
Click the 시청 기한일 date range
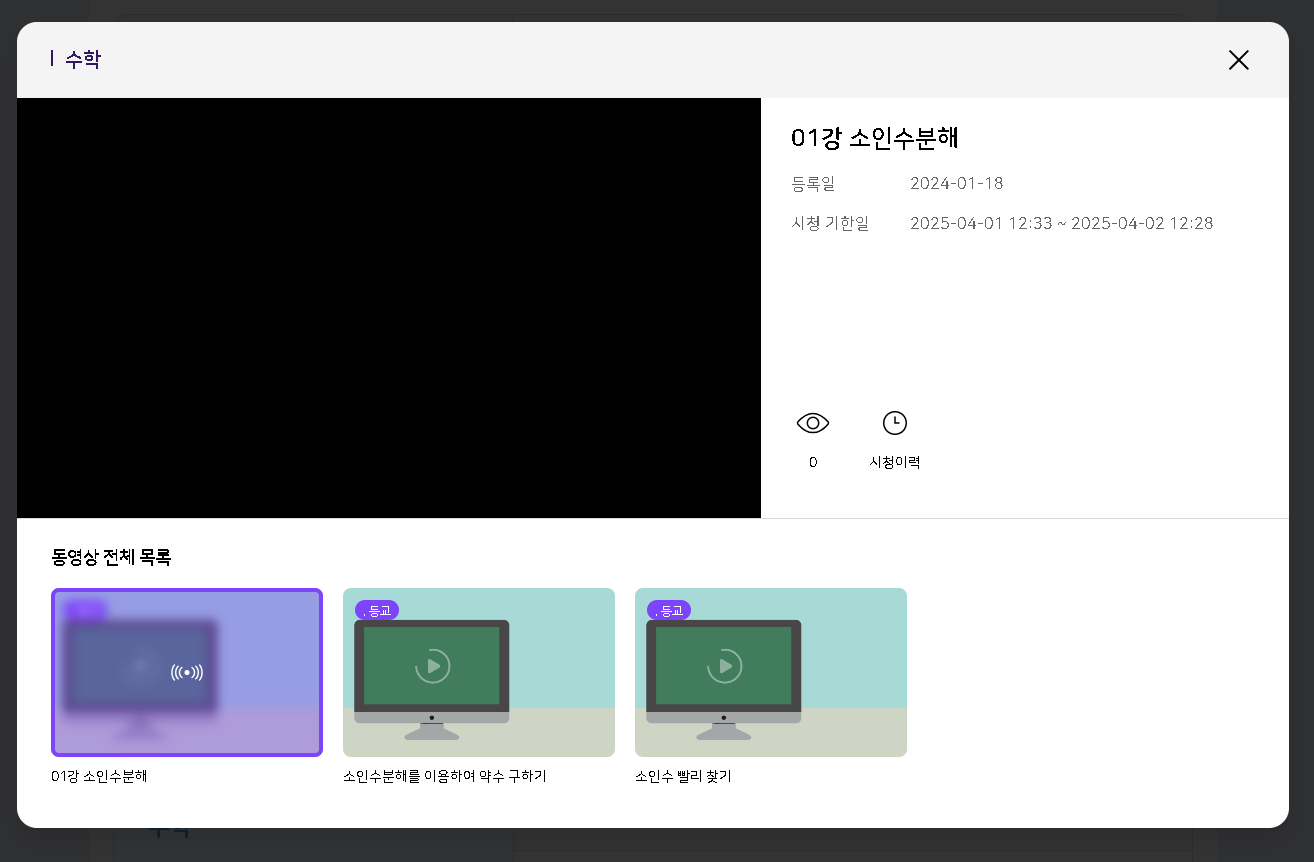click(x=1061, y=223)
